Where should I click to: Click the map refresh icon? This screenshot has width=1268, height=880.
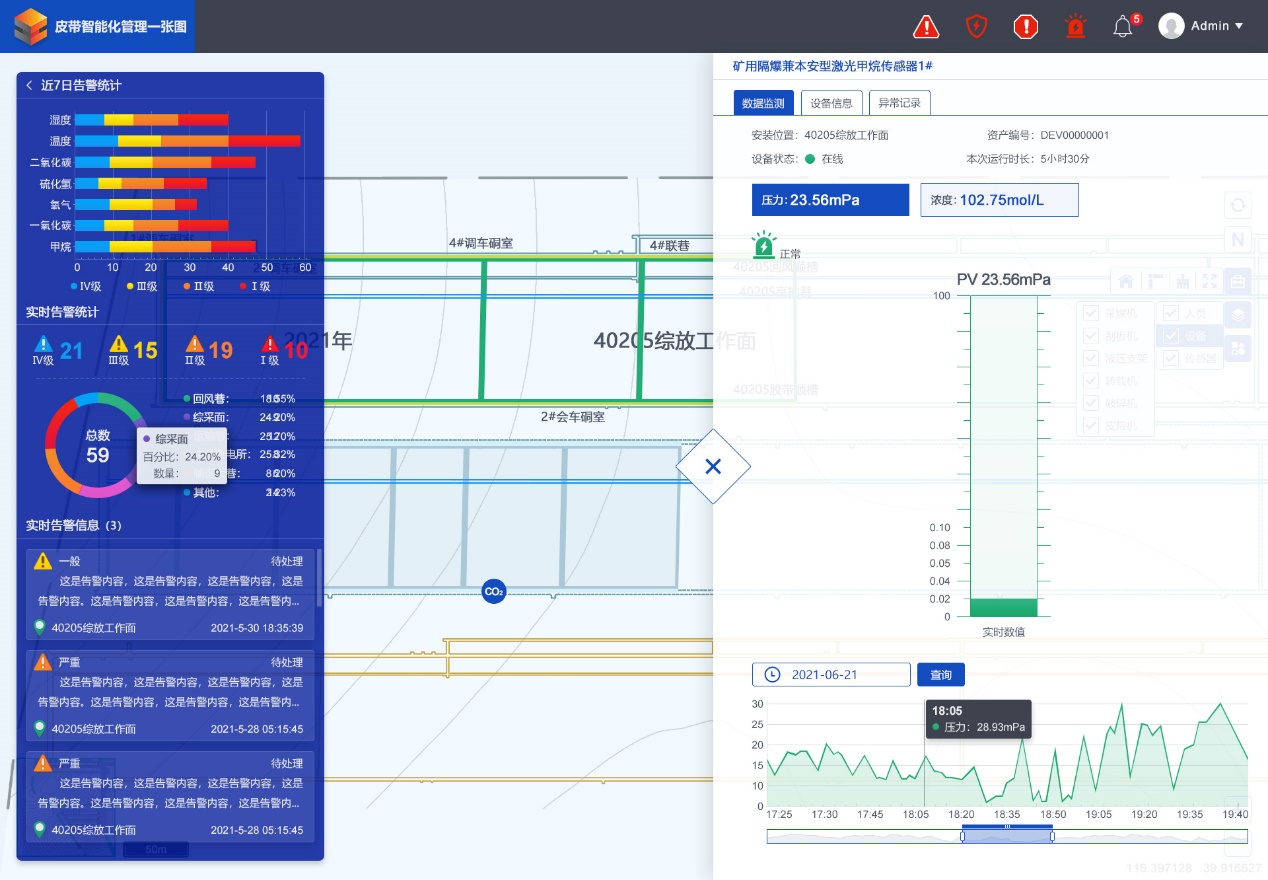click(1238, 206)
